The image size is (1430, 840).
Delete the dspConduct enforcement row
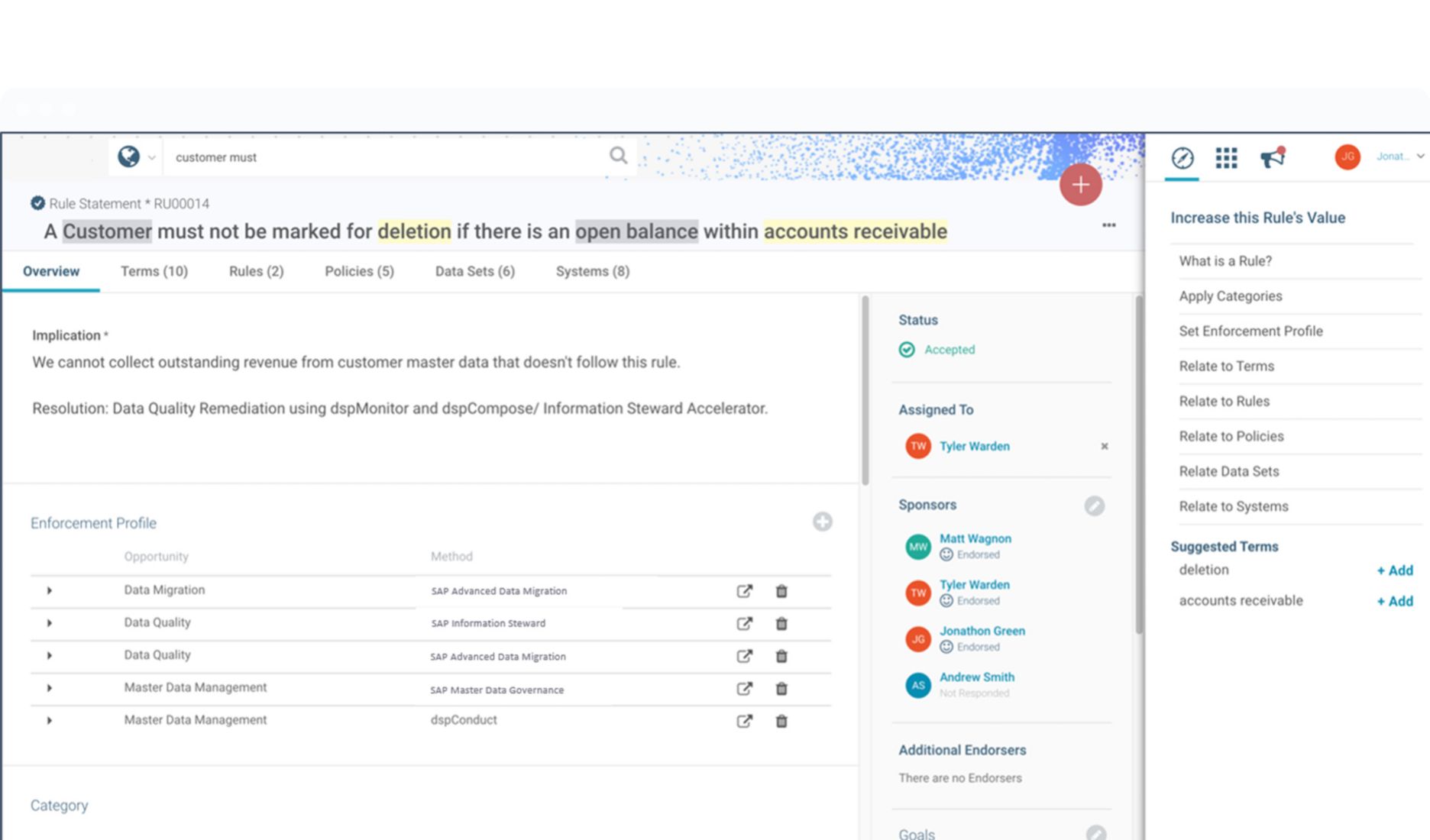click(x=781, y=721)
